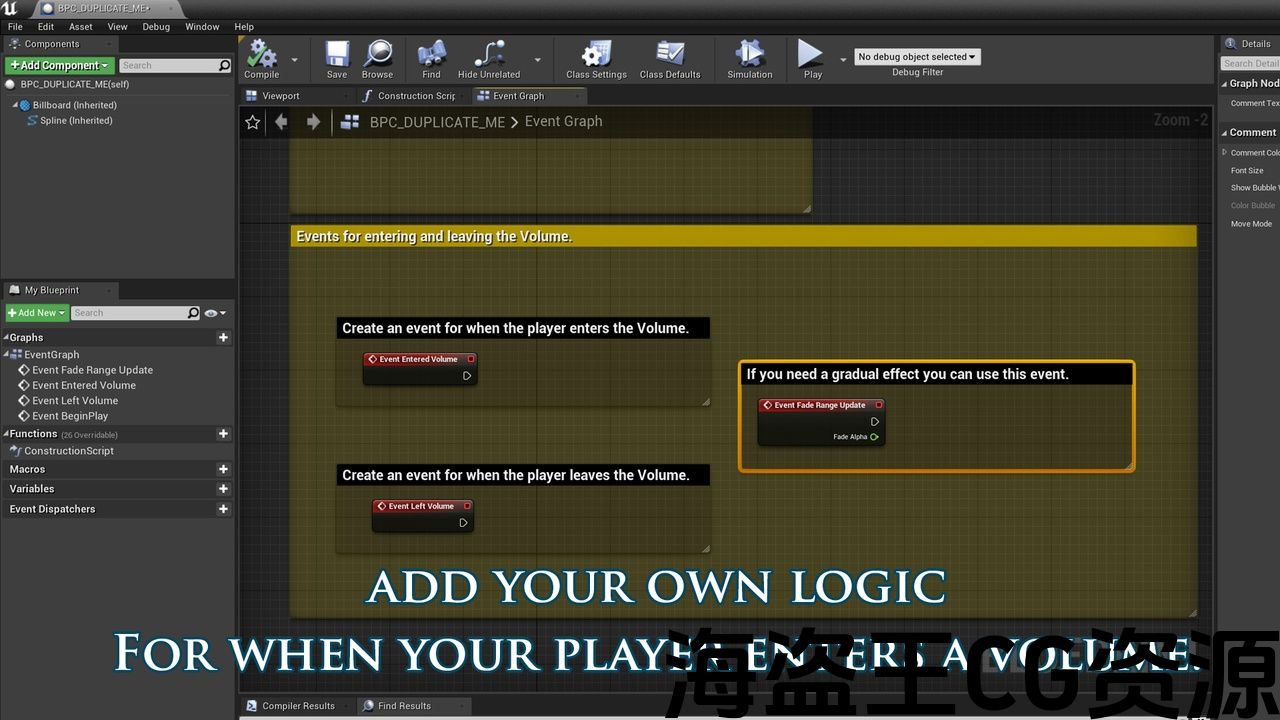1280x720 pixels.
Task: Open Class Settings from toolbar
Action: [x=596, y=55]
